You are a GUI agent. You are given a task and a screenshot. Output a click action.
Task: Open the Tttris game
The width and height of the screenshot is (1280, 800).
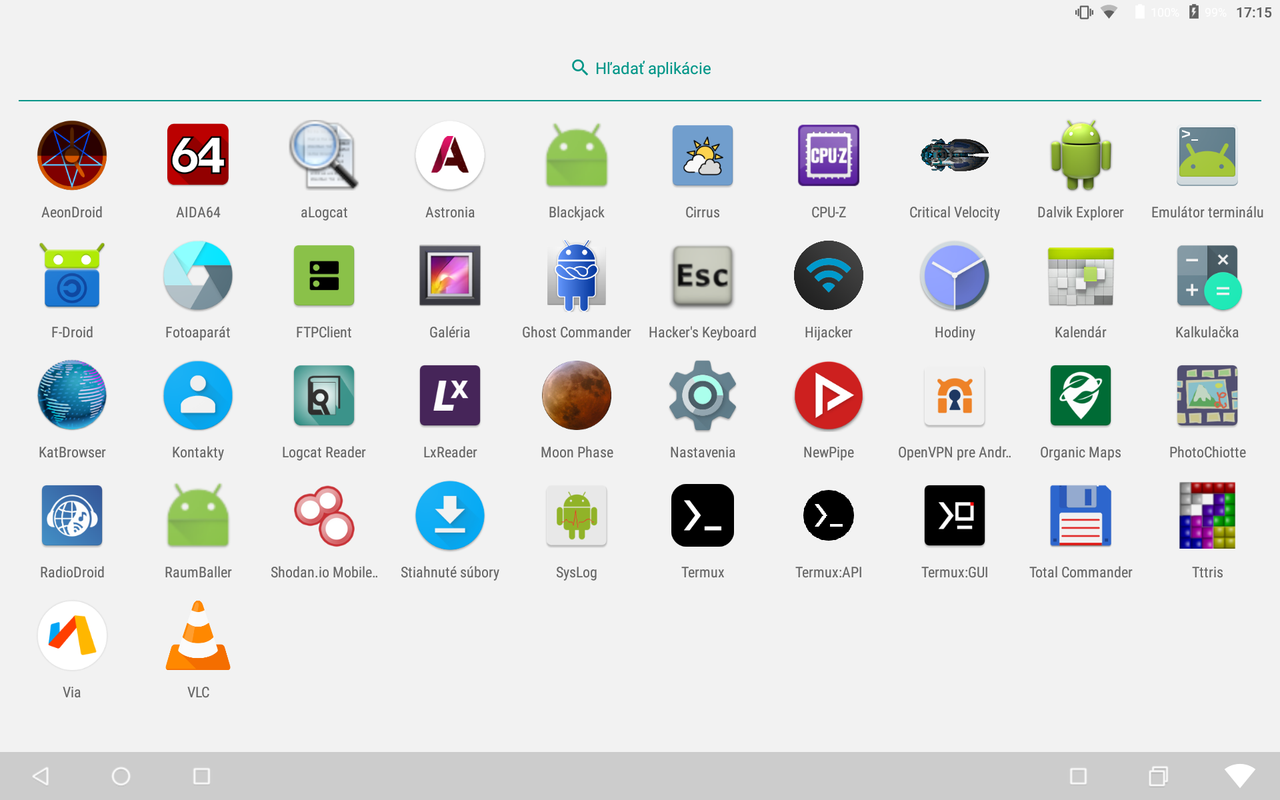pyautogui.click(x=1207, y=516)
